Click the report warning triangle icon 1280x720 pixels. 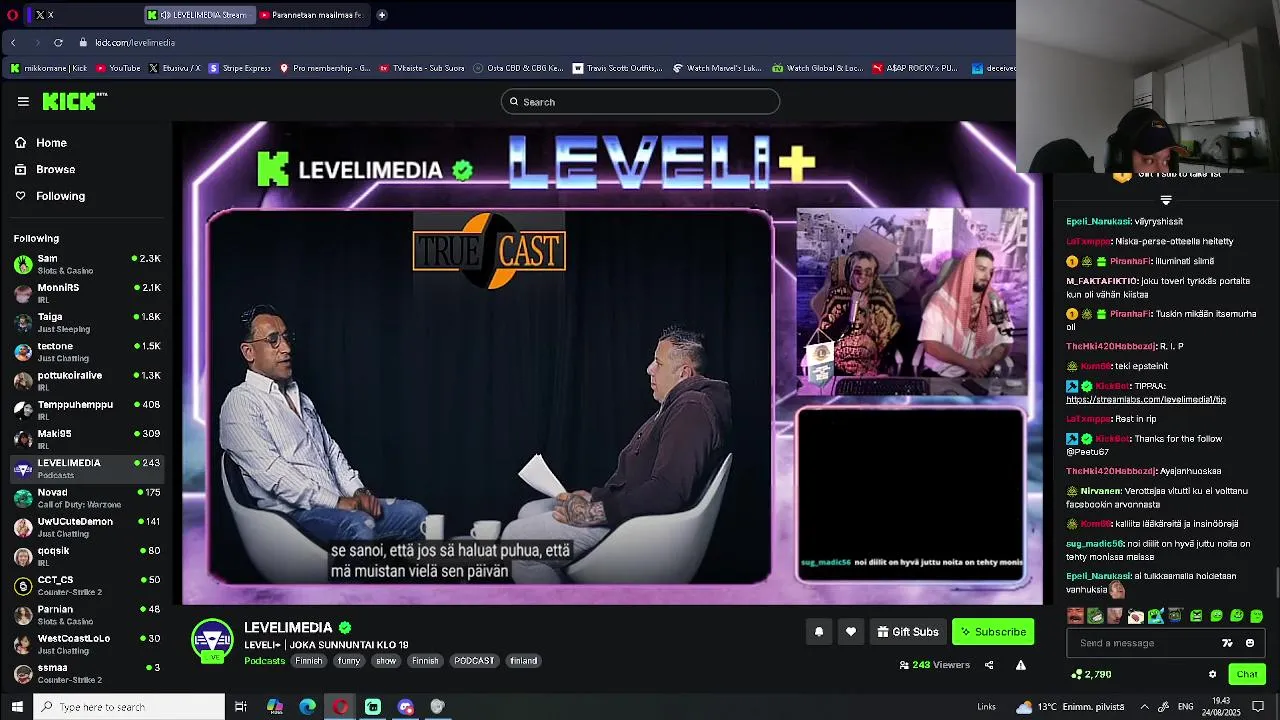1021,665
